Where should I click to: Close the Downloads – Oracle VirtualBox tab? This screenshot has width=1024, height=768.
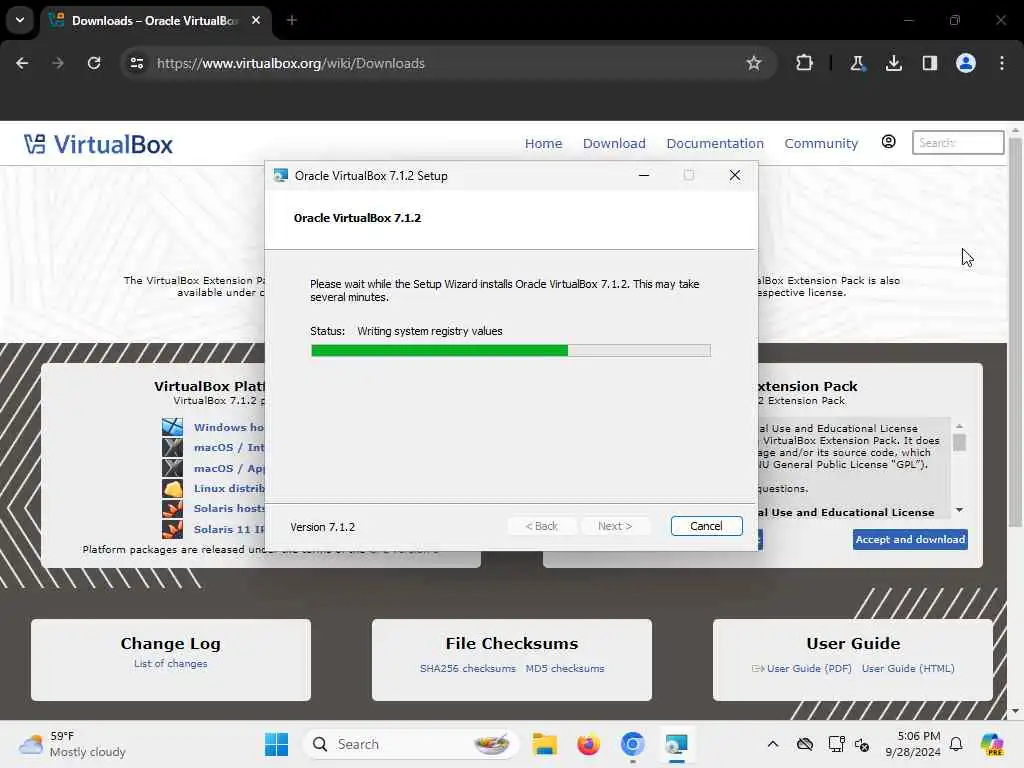coord(256,20)
